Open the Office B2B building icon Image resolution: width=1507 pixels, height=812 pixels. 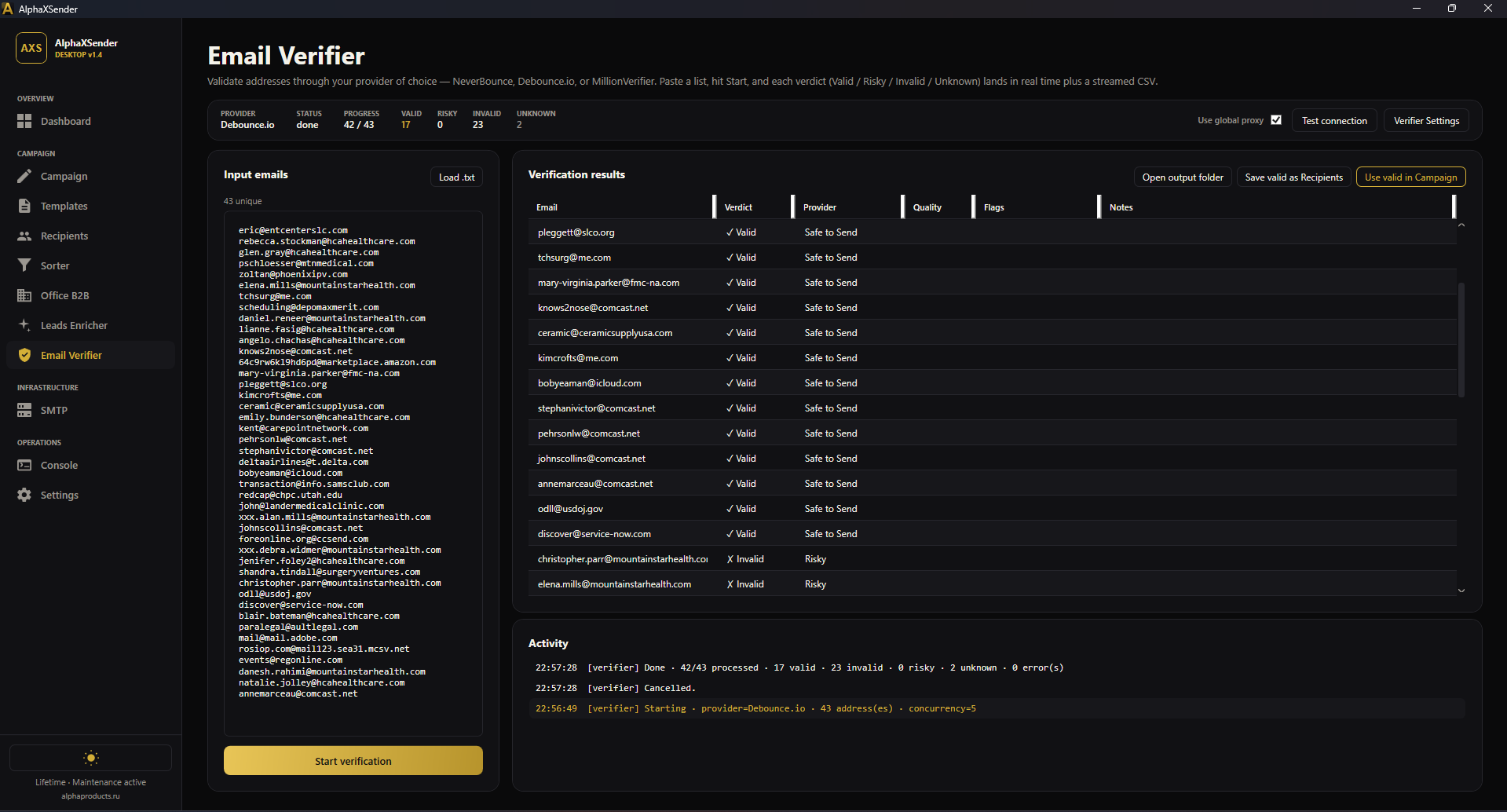click(x=24, y=295)
